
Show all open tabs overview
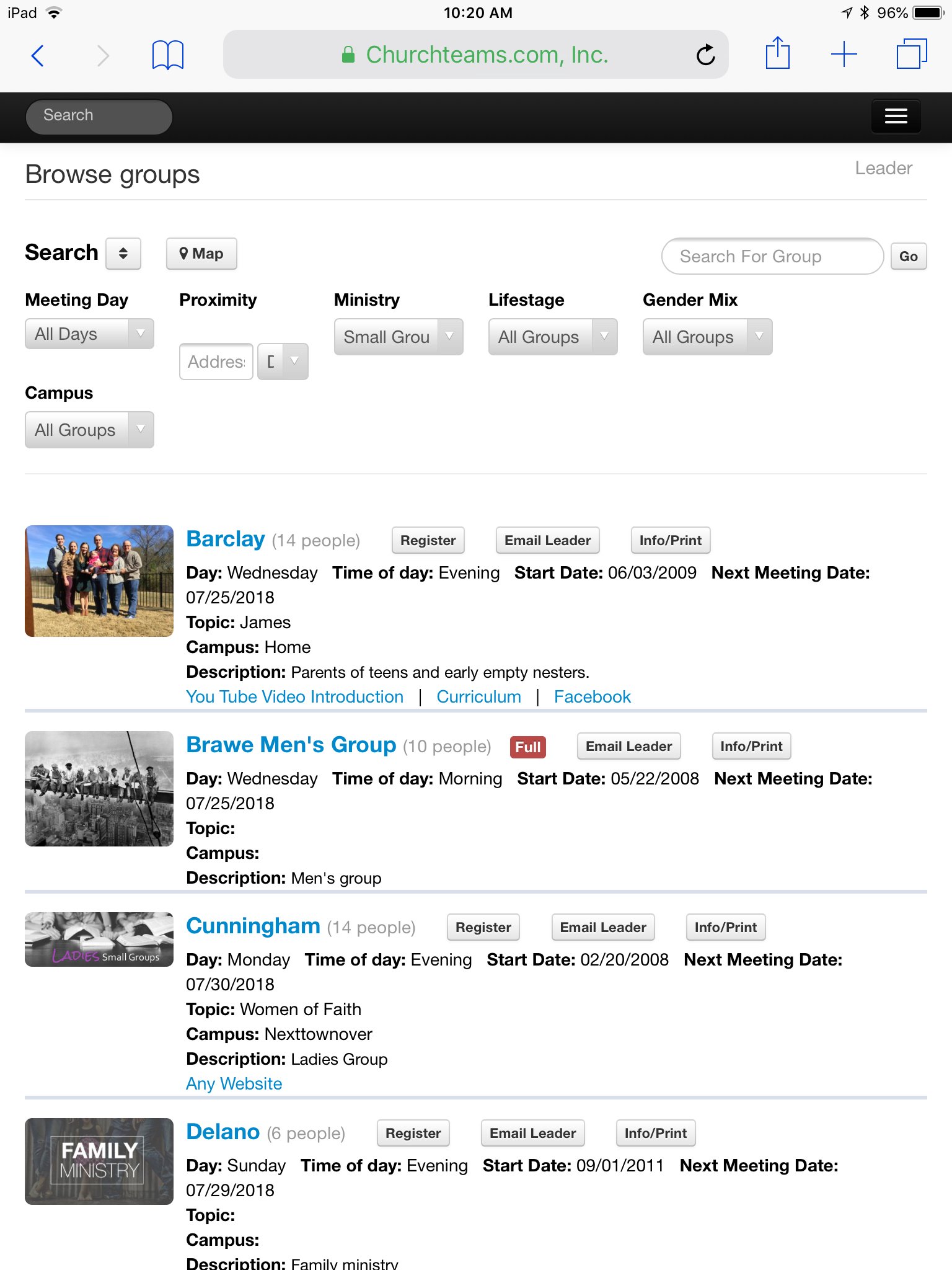[911, 55]
